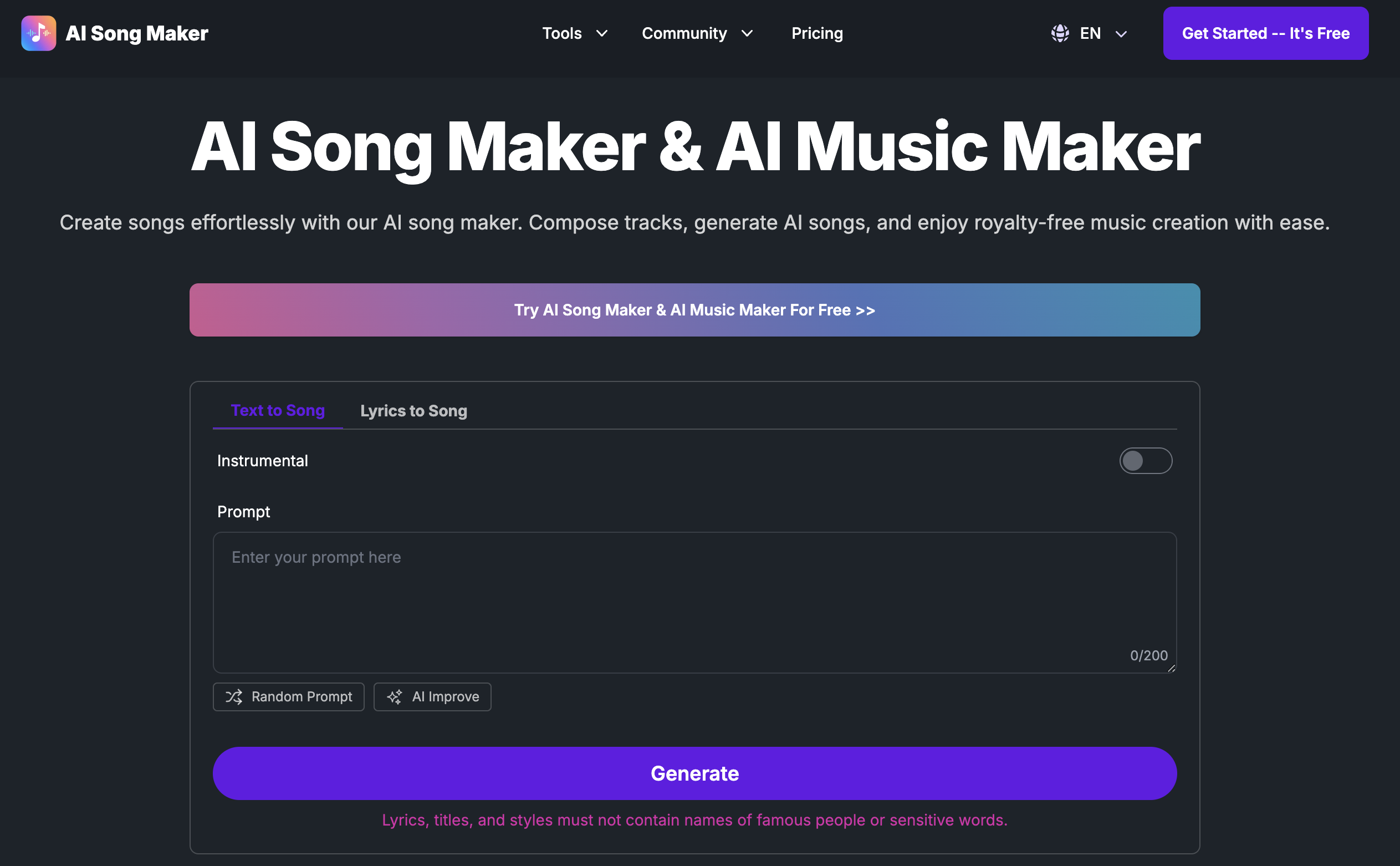This screenshot has height=866, width=1400.
Task: Focus the Enter your prompt here field
Action: point(694,603)
